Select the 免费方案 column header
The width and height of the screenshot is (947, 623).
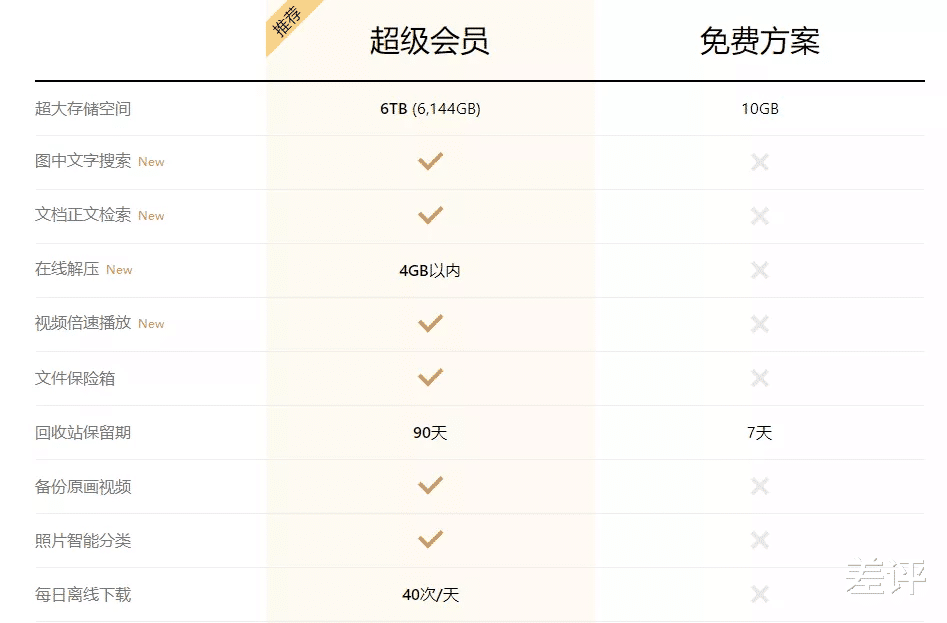click(760, 40)
